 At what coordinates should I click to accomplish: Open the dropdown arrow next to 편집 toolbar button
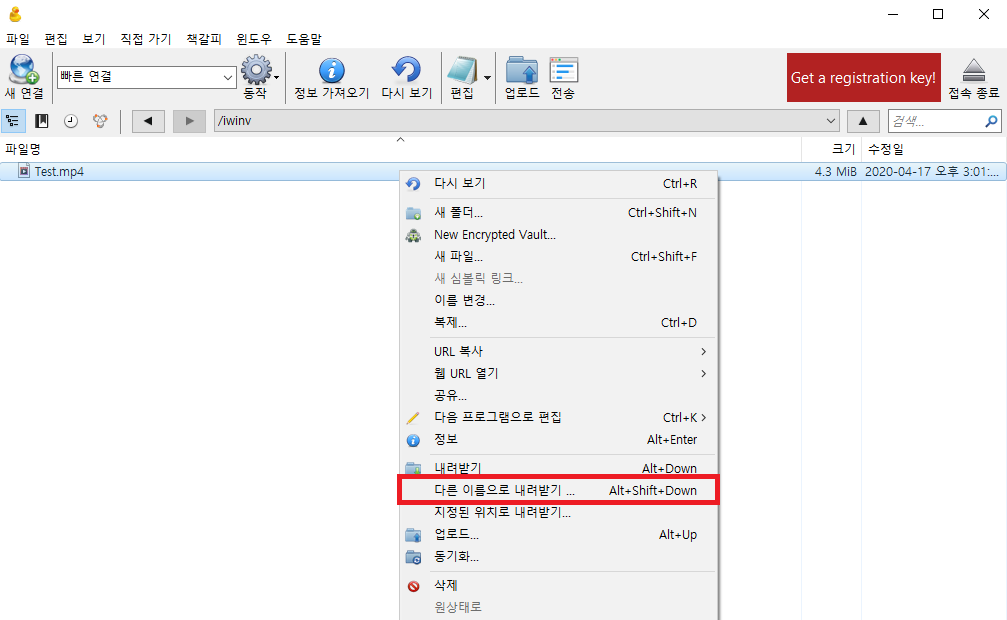pyautogui.click(x=487, y=77)
